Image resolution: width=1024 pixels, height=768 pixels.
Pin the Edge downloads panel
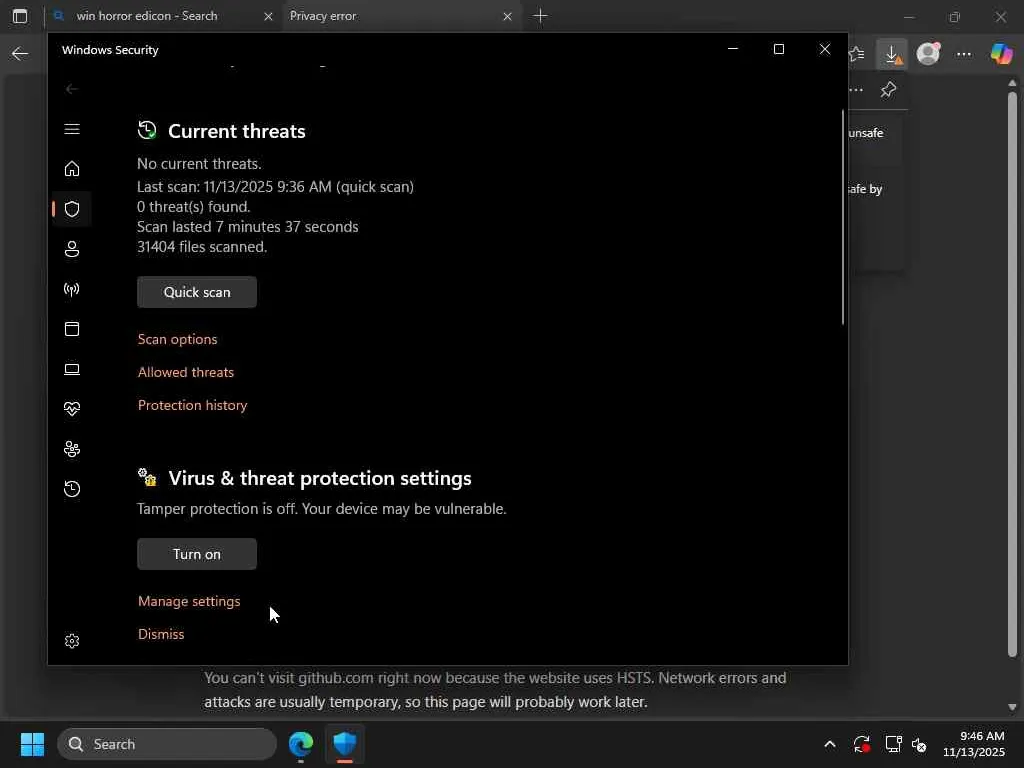(x=888, y=89)
